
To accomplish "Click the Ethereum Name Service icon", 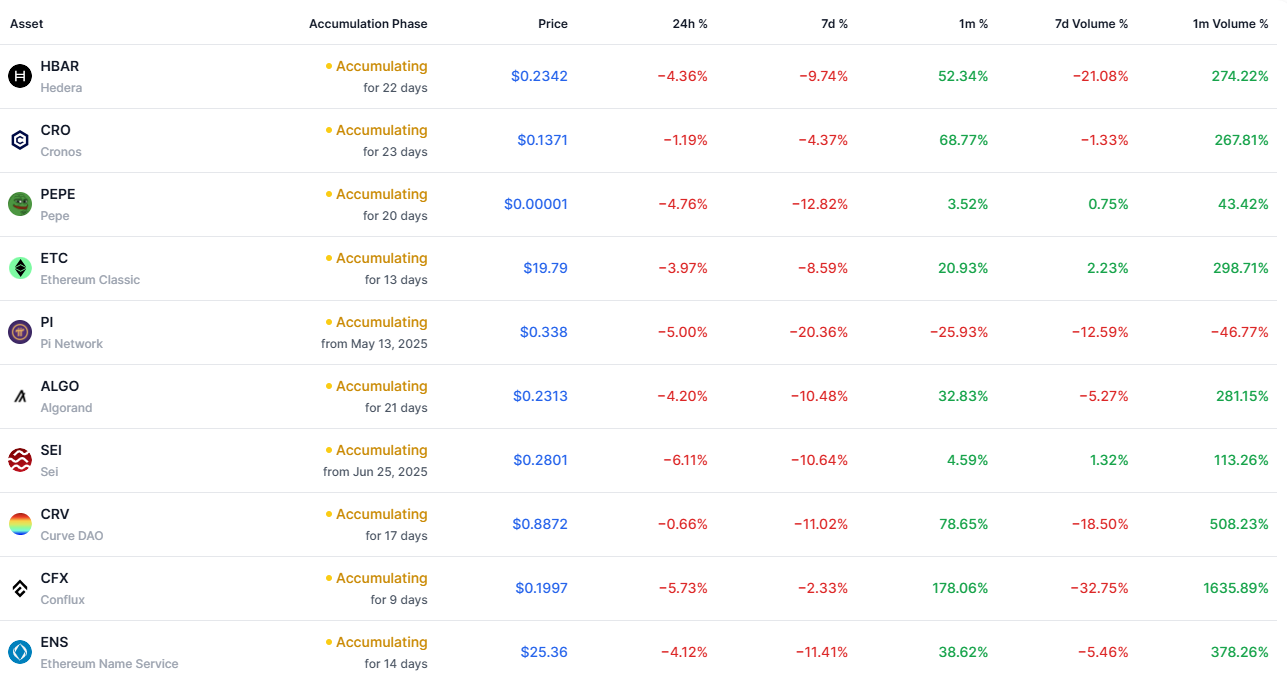I will click(x=20, y=652).
